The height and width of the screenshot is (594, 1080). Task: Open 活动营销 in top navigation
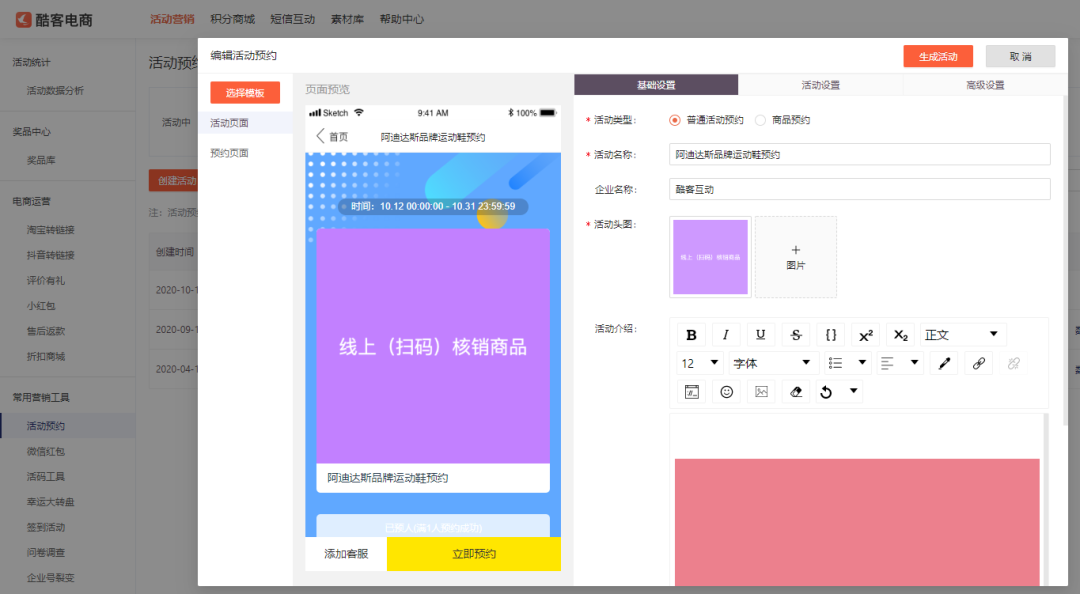pyautogui.click(x=172, y=19)
